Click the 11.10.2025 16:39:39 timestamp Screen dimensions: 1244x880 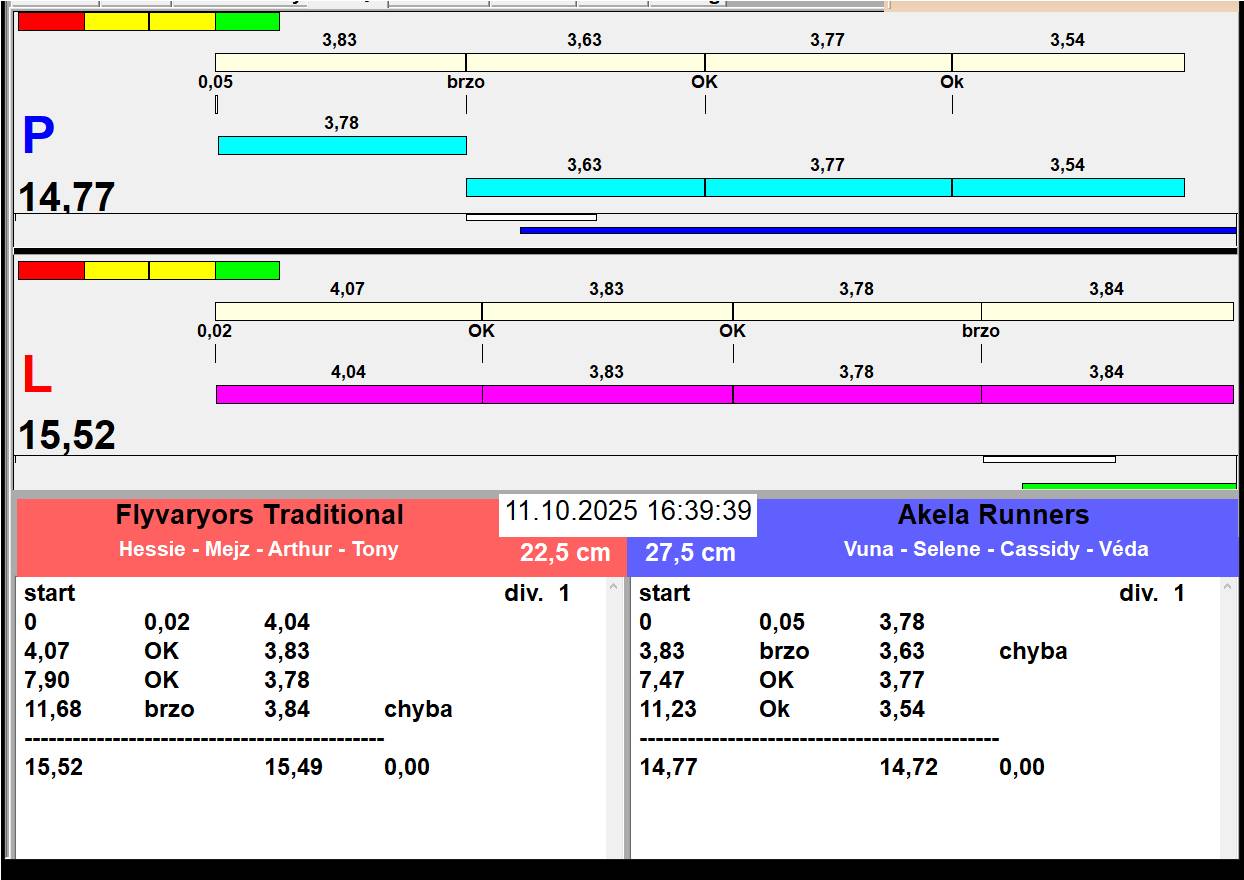628,511
